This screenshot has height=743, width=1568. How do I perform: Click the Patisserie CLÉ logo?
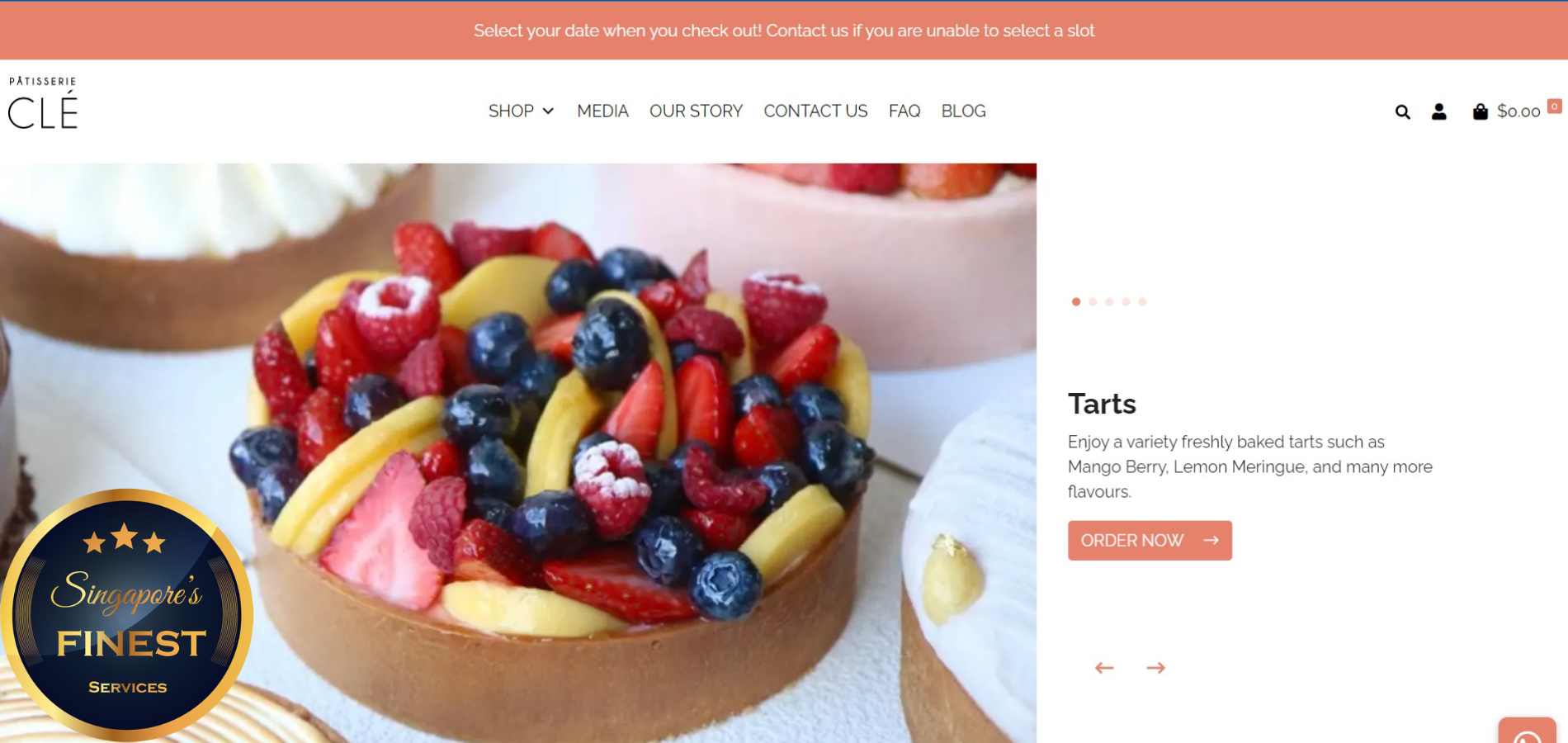tap(43, 103)
